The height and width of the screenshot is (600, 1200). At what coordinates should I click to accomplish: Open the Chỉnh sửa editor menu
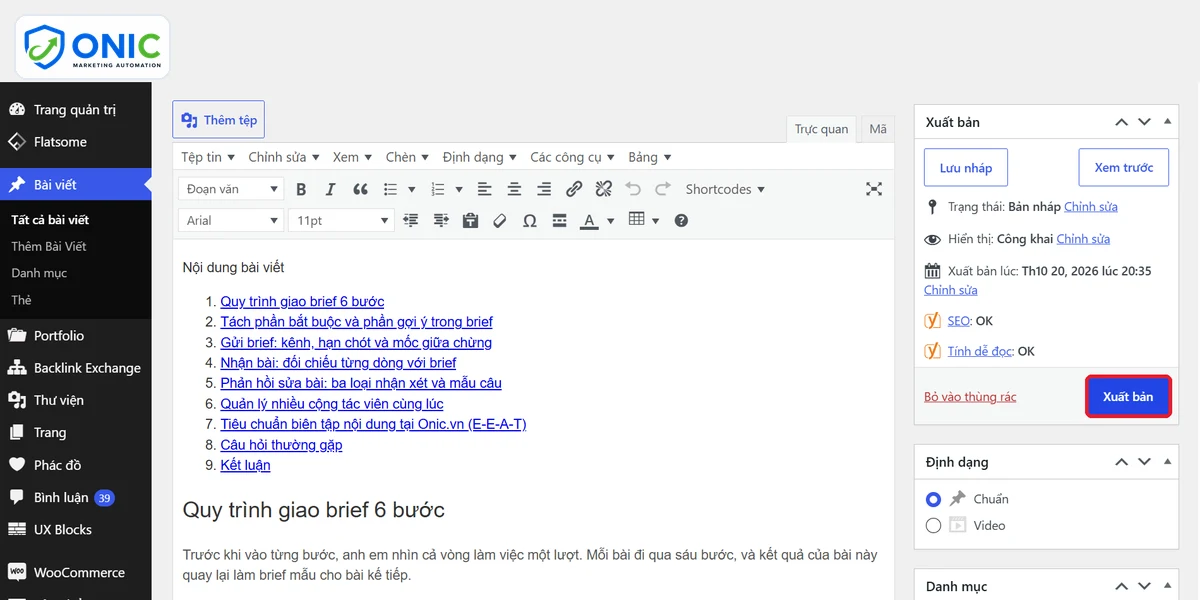click(284, 157)
